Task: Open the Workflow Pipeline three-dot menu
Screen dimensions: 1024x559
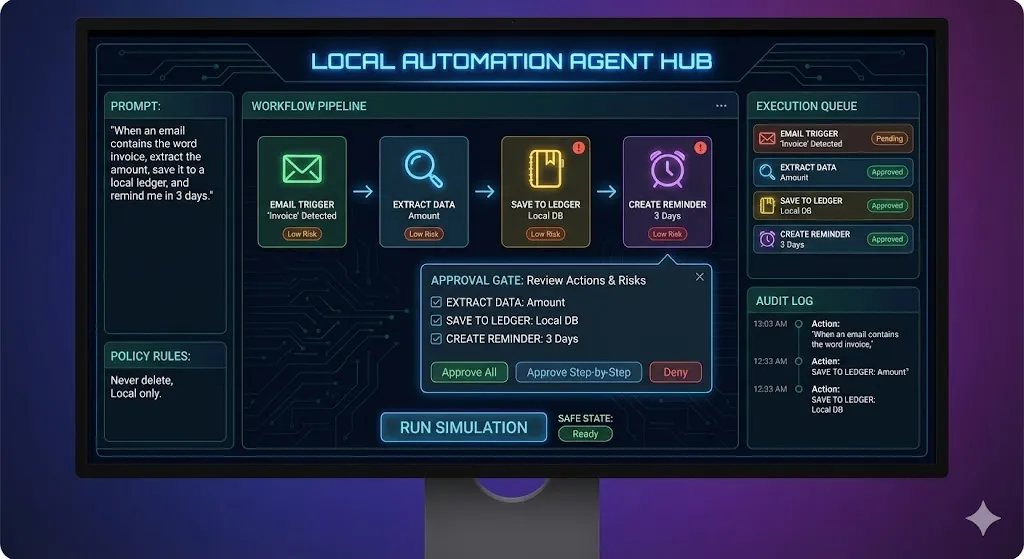Action: [721, 106]
